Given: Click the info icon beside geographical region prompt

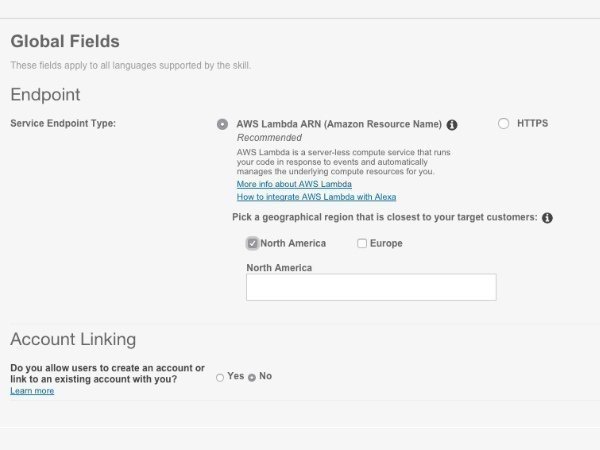Looking at the screenshot, I should click(548, 218).
